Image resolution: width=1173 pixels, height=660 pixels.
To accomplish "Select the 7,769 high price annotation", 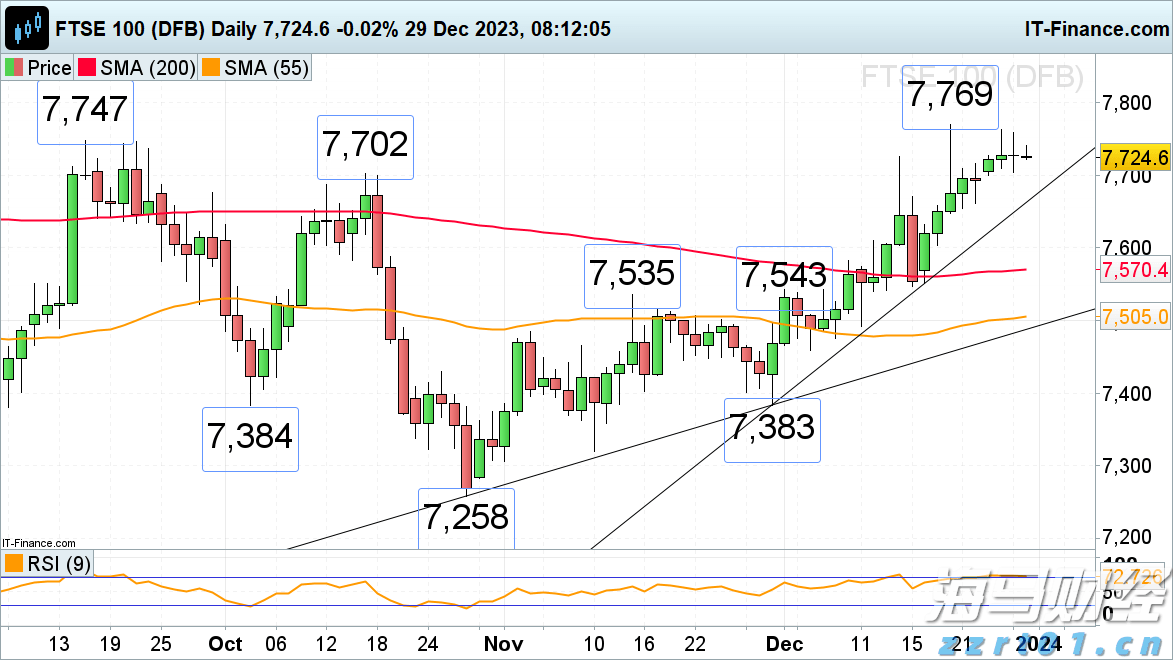I will [x=950, y=95].
